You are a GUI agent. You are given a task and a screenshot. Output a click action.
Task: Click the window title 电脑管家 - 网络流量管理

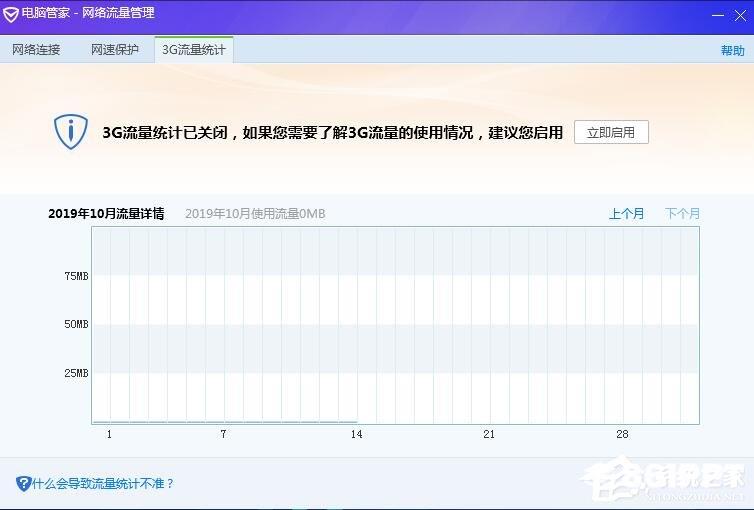(88, 12)
